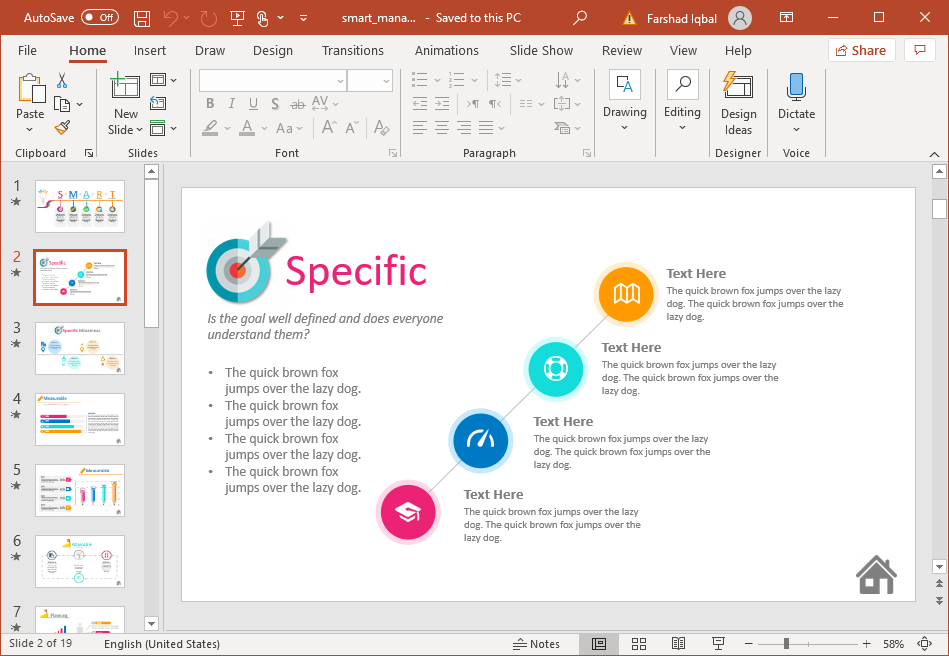Open the Transitions ribbon tab
Image resolution: width=949 pixels, height=656 pixels.
coord(352,51)
